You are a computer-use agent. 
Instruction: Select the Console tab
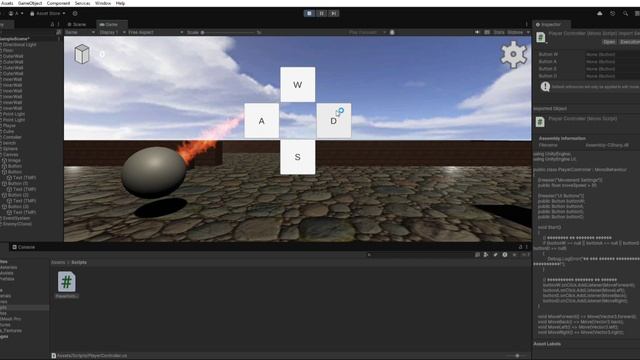(24, 247)
